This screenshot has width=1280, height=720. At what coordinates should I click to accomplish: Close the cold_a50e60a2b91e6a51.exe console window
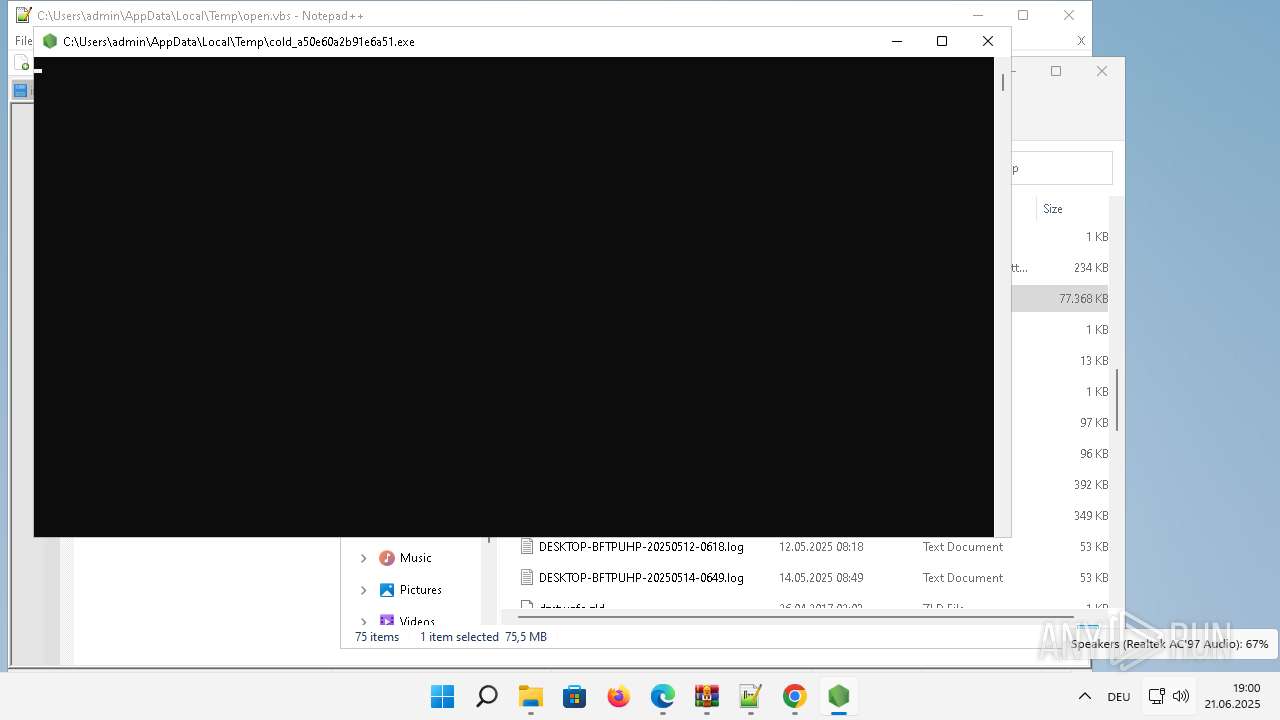pos(988,41)
